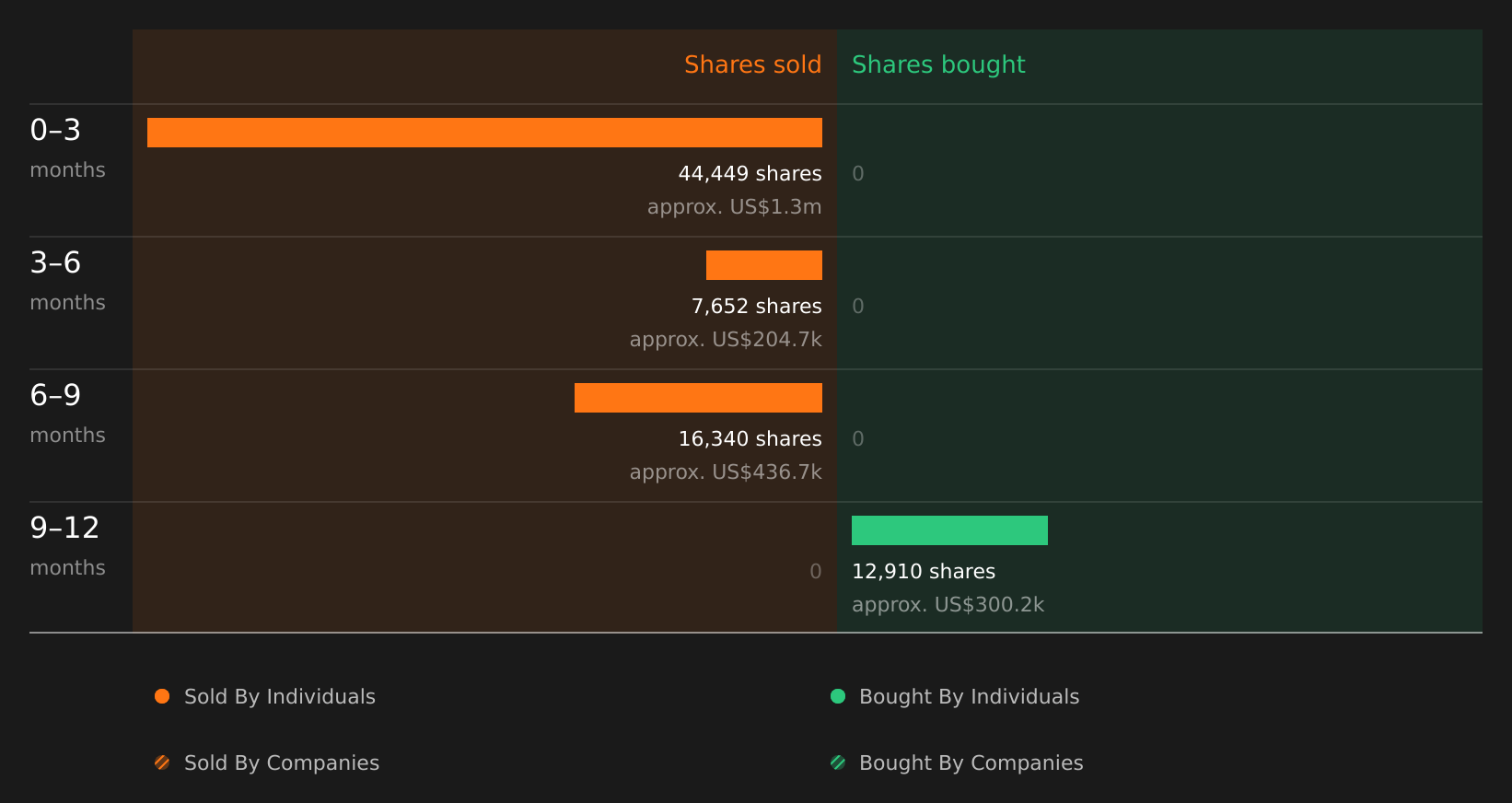Click the 7,652 shares value

click(756, 307)
